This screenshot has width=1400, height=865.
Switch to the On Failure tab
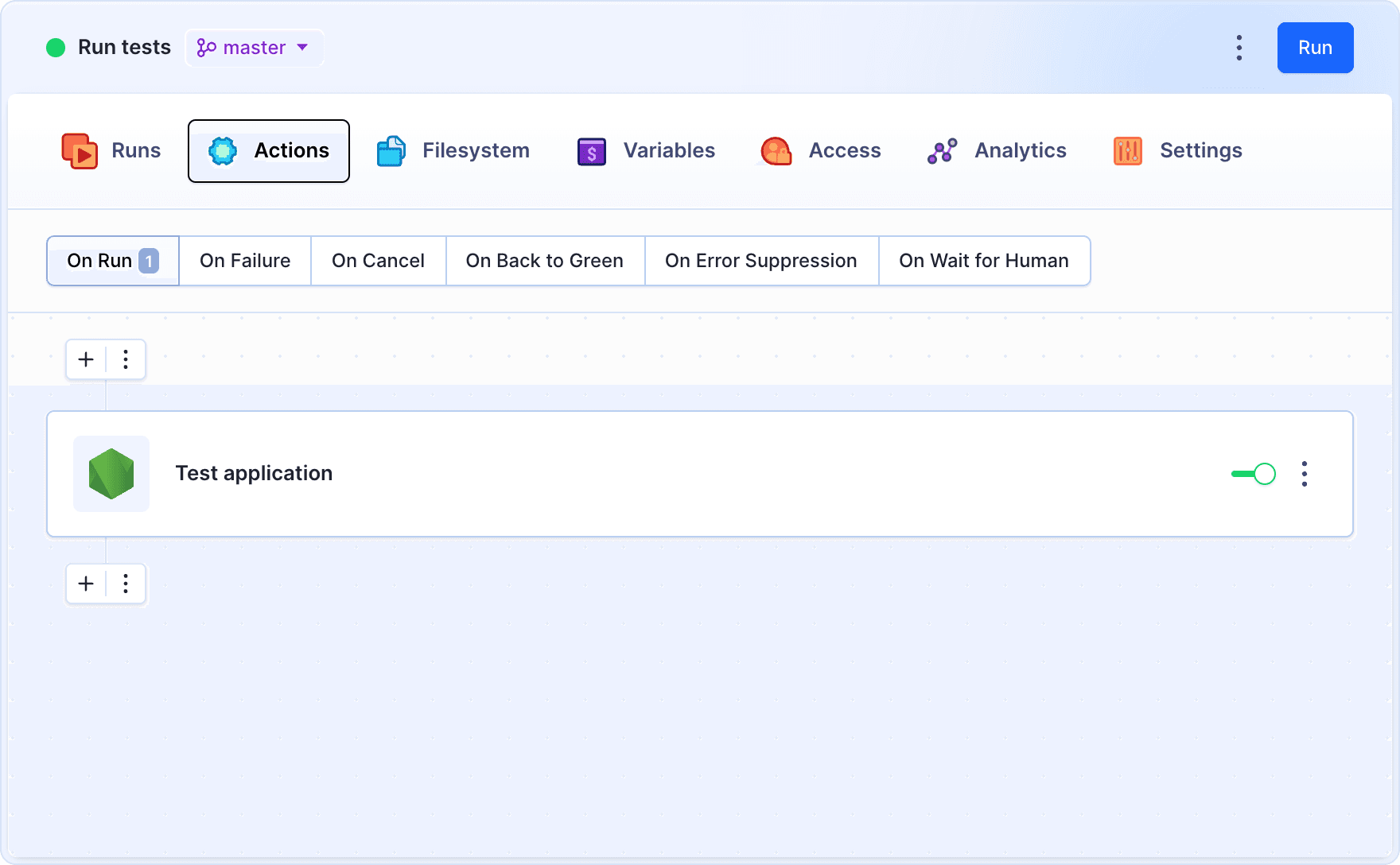(x=244, y=260)
